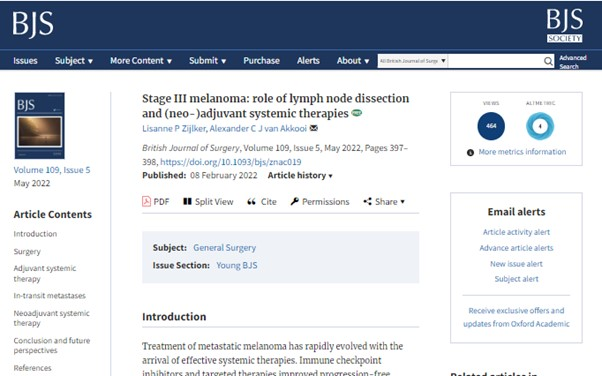
Task: Click the author email envelope icon
Action: [314, 128]
